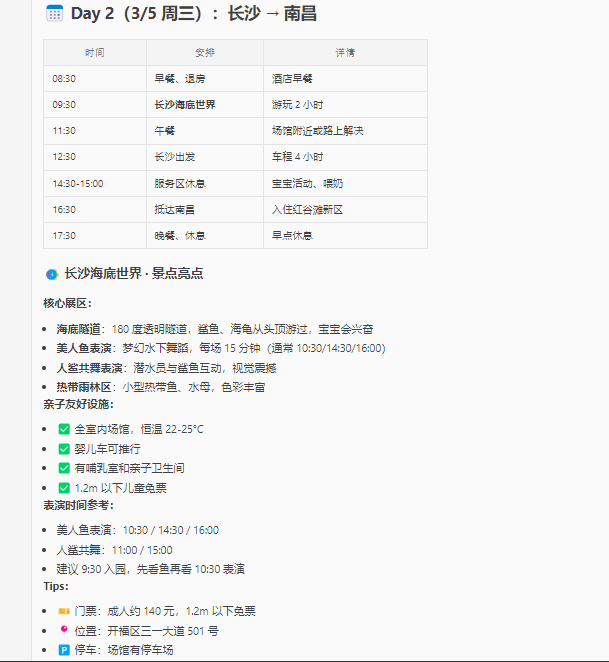Image resolution: width=609 pixels, height=662 pixels.
Task: Select the 时间 table column header
Action: point(94,52)
